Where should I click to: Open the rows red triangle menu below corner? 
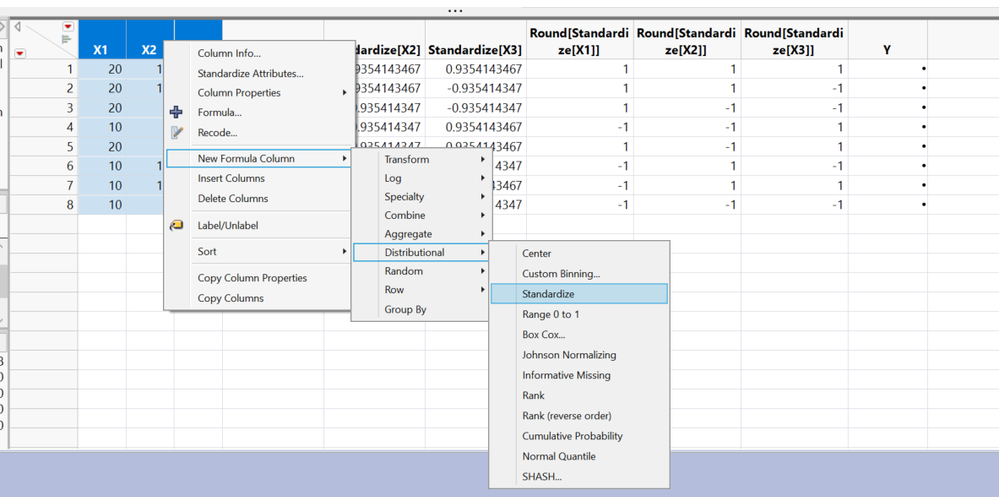[20, 54]
